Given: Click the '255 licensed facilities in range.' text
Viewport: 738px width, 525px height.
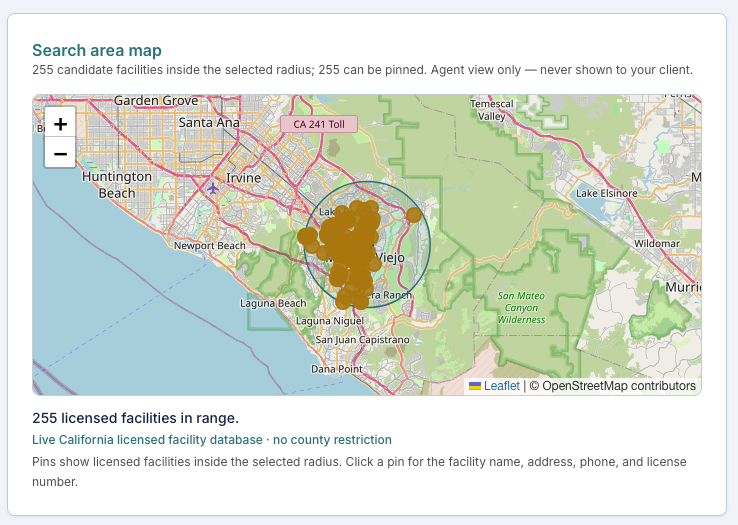Looking at the screenshot, I should [x=136, y=418].
